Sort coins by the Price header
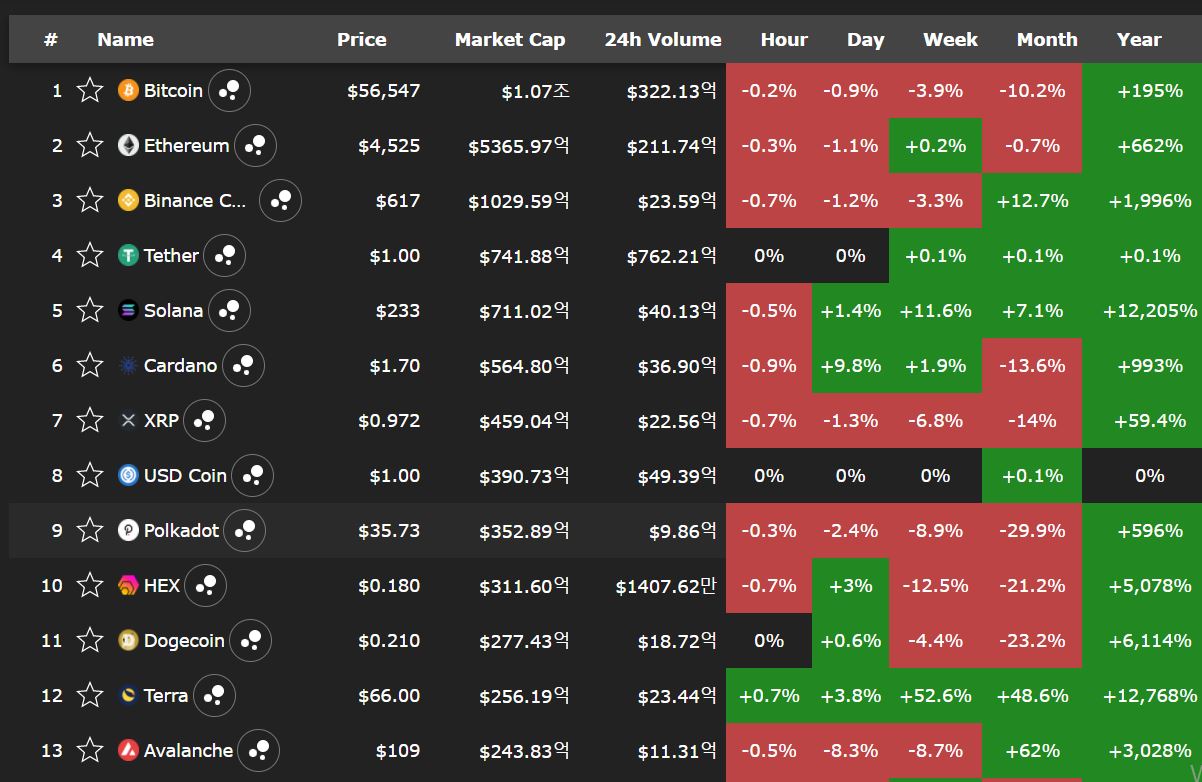 point(362,40)
